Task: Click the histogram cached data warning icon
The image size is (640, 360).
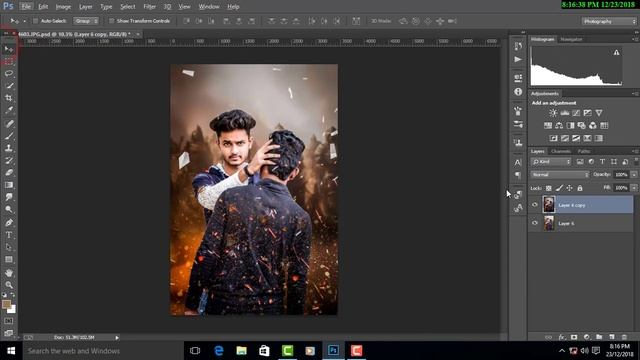Action: (616, 52)
